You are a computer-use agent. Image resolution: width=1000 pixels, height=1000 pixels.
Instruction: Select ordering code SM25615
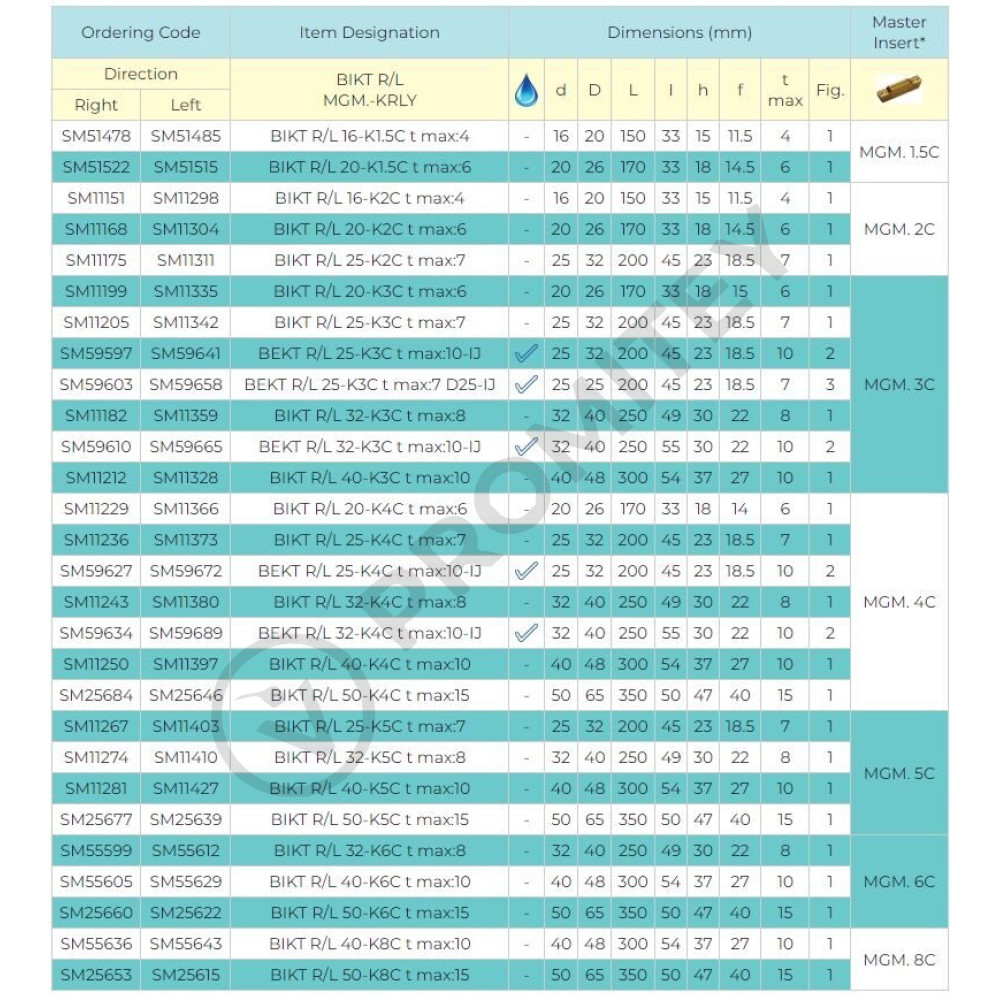click(x=186, y=974)
